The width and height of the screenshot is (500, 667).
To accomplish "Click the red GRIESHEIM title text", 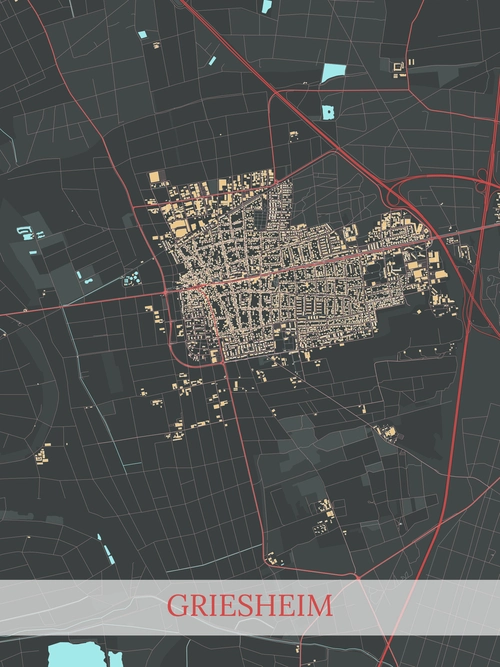I will [x=249, y=605].
